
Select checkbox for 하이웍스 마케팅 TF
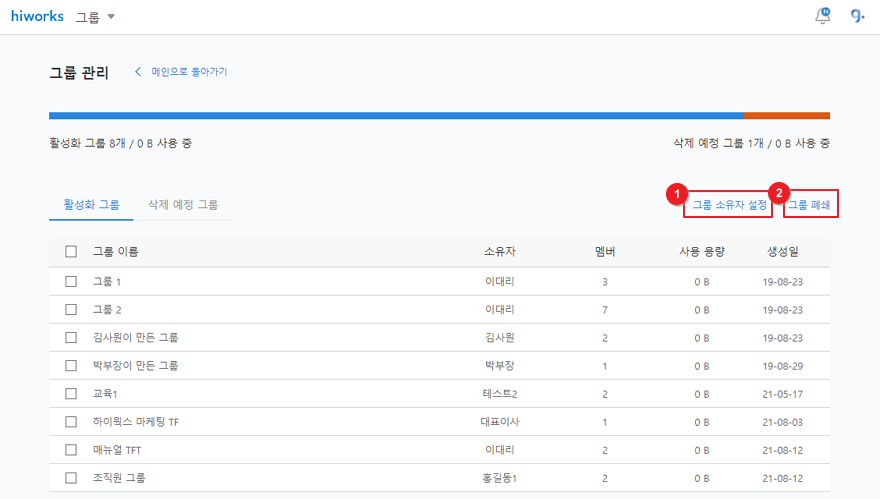click(71, 422)
